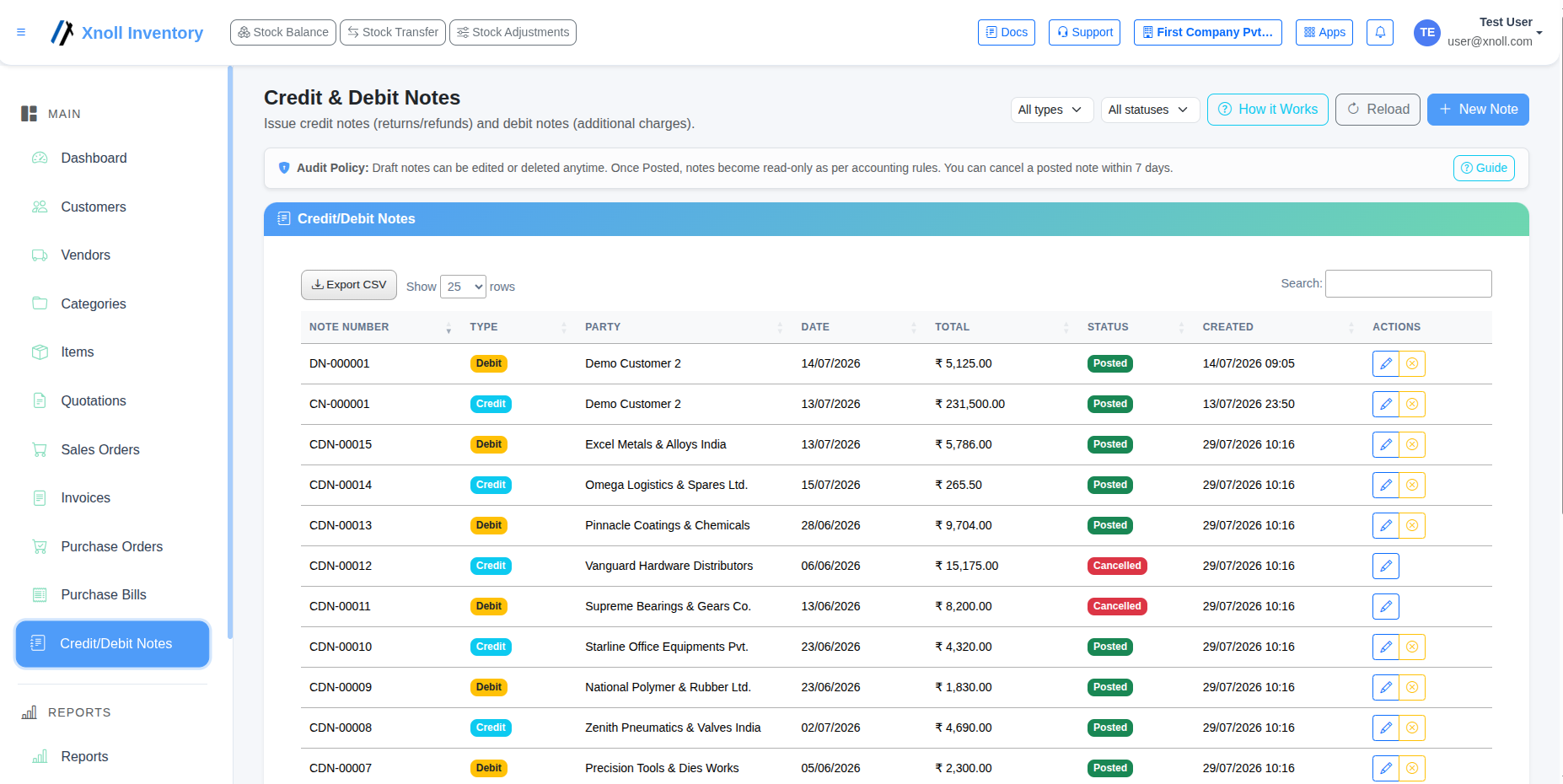The image size is (1563, 784).
Task: Sort table by Status column
Action: click(x=1136, y=327)
